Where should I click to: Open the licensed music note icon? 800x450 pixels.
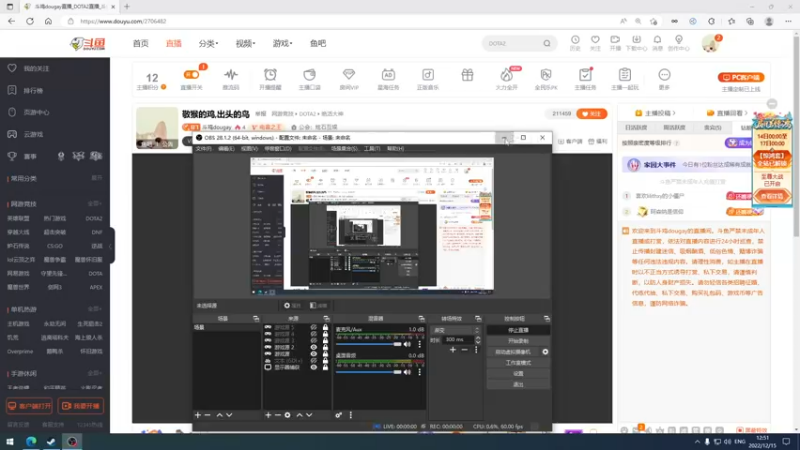tap(428, 74)
